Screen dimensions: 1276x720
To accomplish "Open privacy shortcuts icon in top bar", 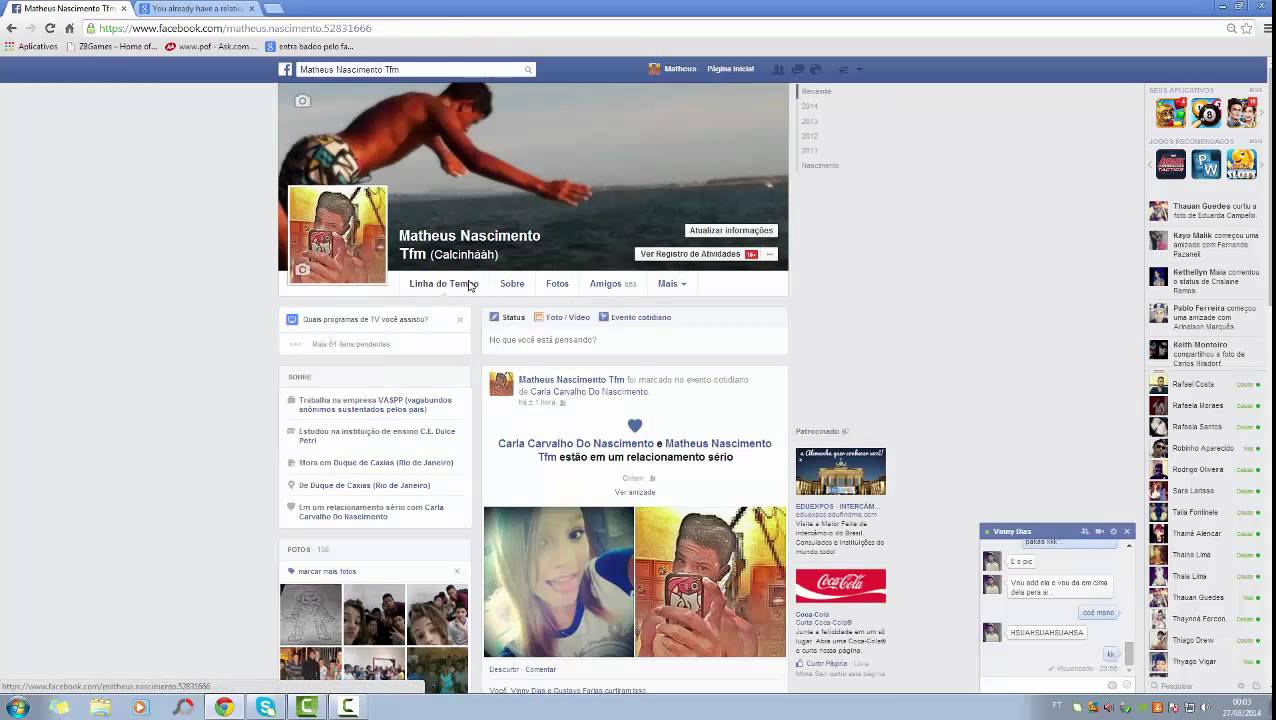I will (x=843, y=69).
